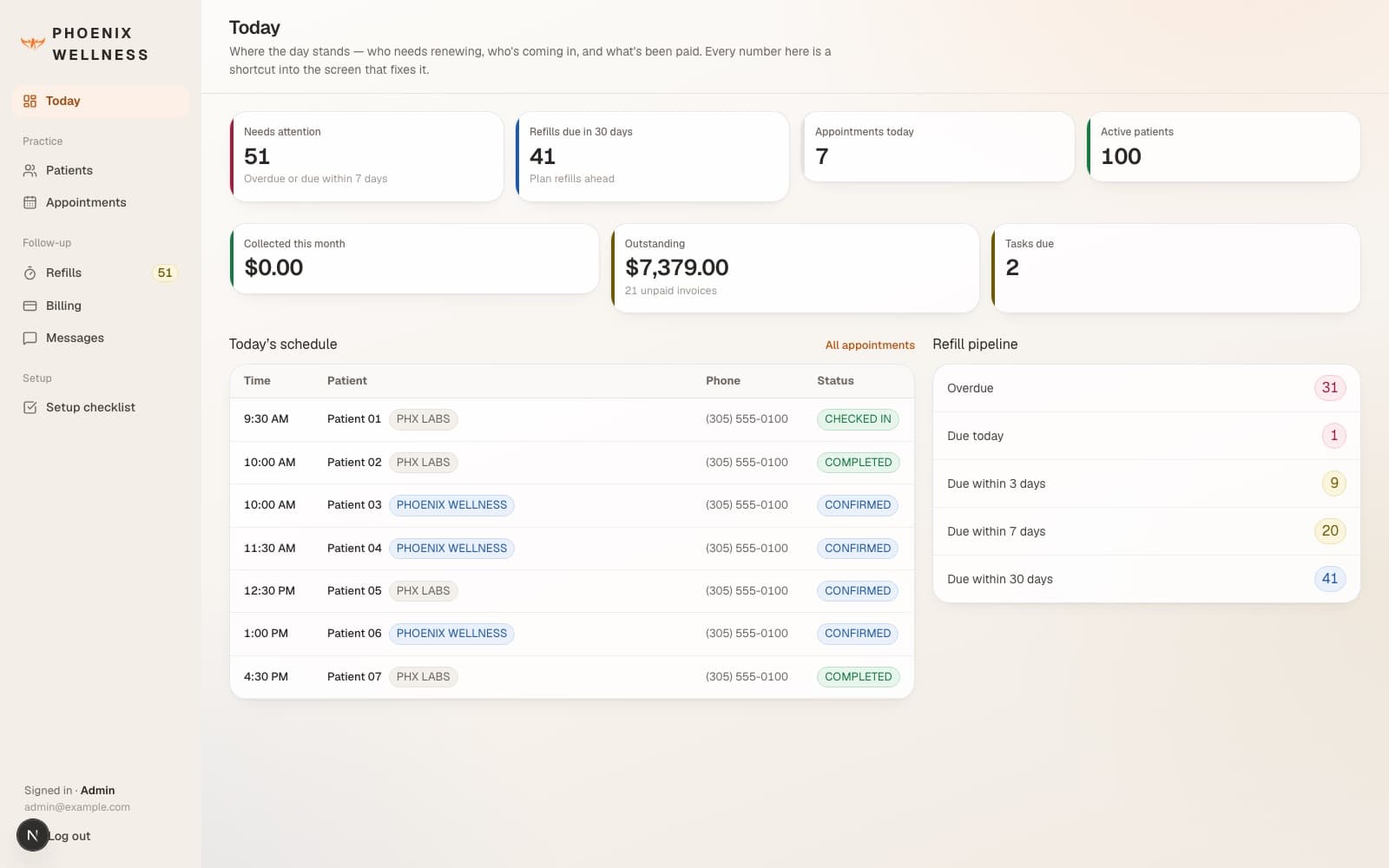Click the PHX LABS tag for Patient 05
Image resolution: width=1389 pixels, height=868 pixels.
[423, 591]
